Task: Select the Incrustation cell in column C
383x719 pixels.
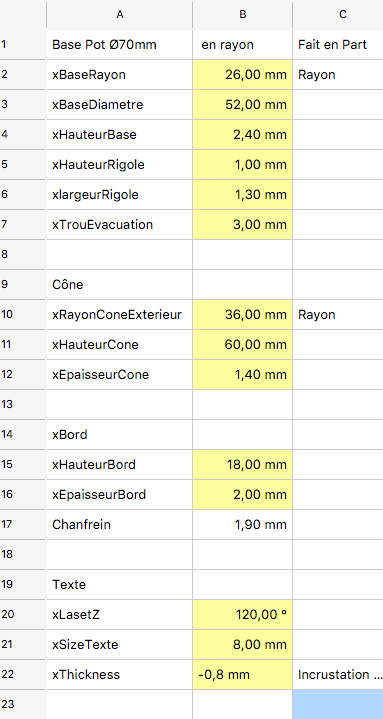Action: (x=338, y=675)
